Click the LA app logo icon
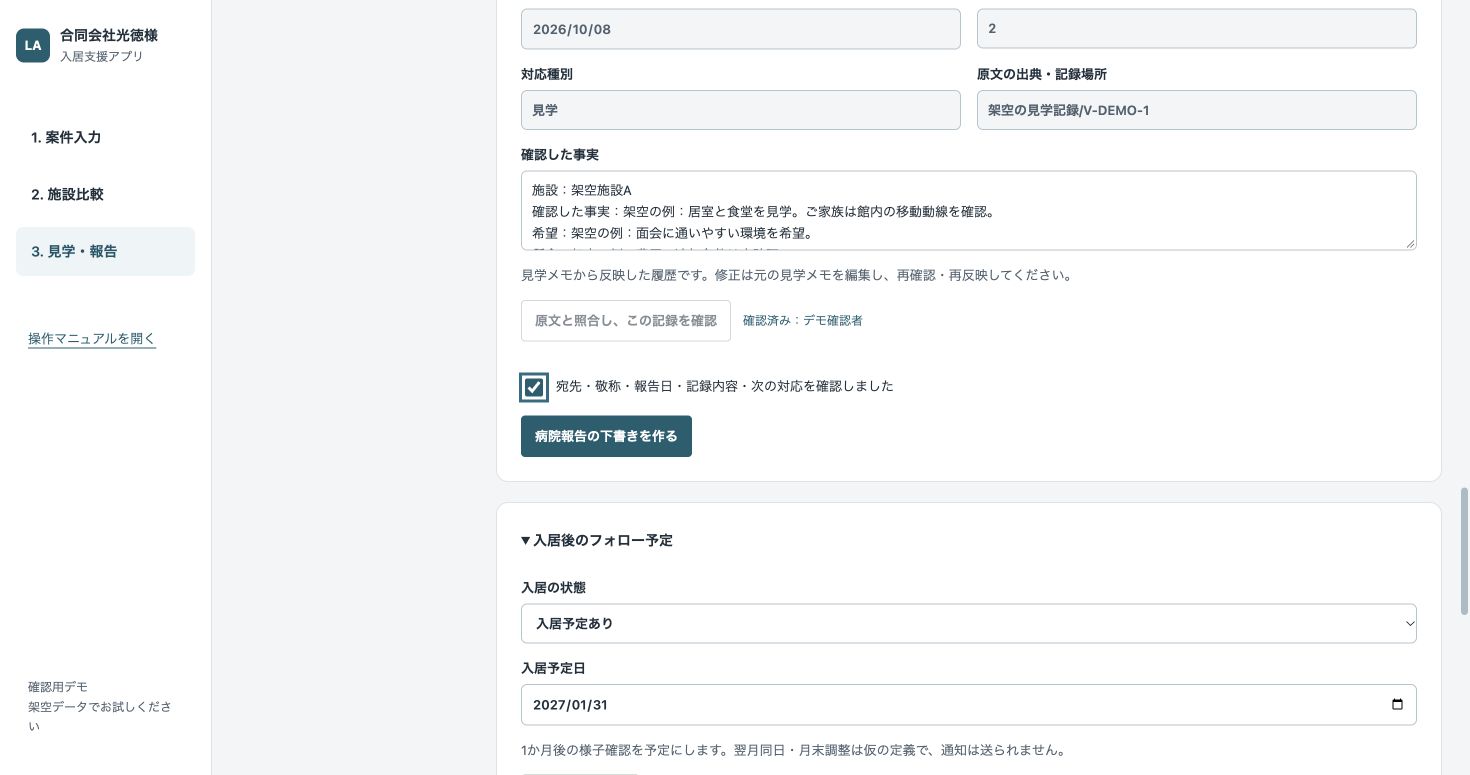The height and width of the screenshot is (775, 1470). 33,45
